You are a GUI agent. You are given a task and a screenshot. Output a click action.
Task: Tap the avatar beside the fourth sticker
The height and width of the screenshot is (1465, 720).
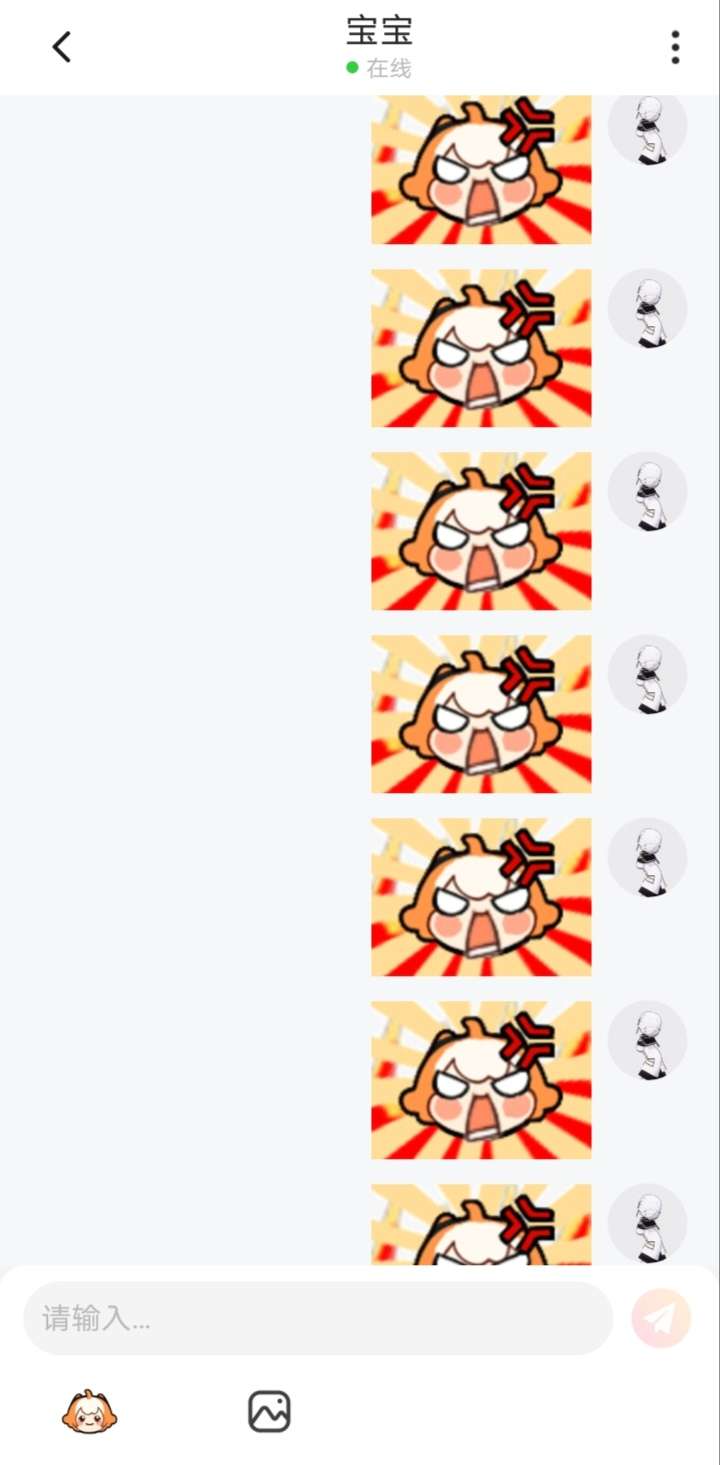647,674
